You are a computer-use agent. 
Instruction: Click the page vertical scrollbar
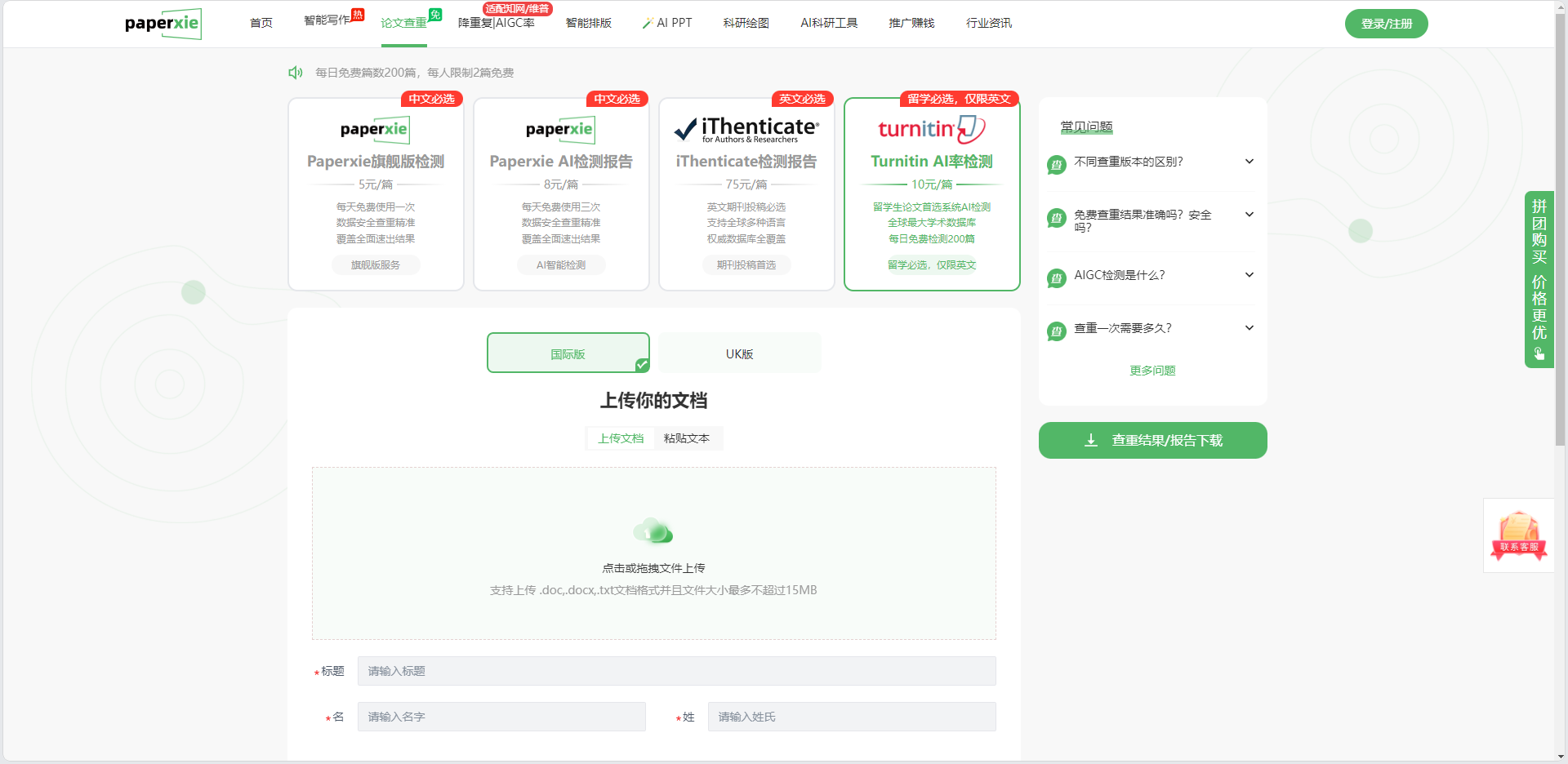(x=1560, y=245)
